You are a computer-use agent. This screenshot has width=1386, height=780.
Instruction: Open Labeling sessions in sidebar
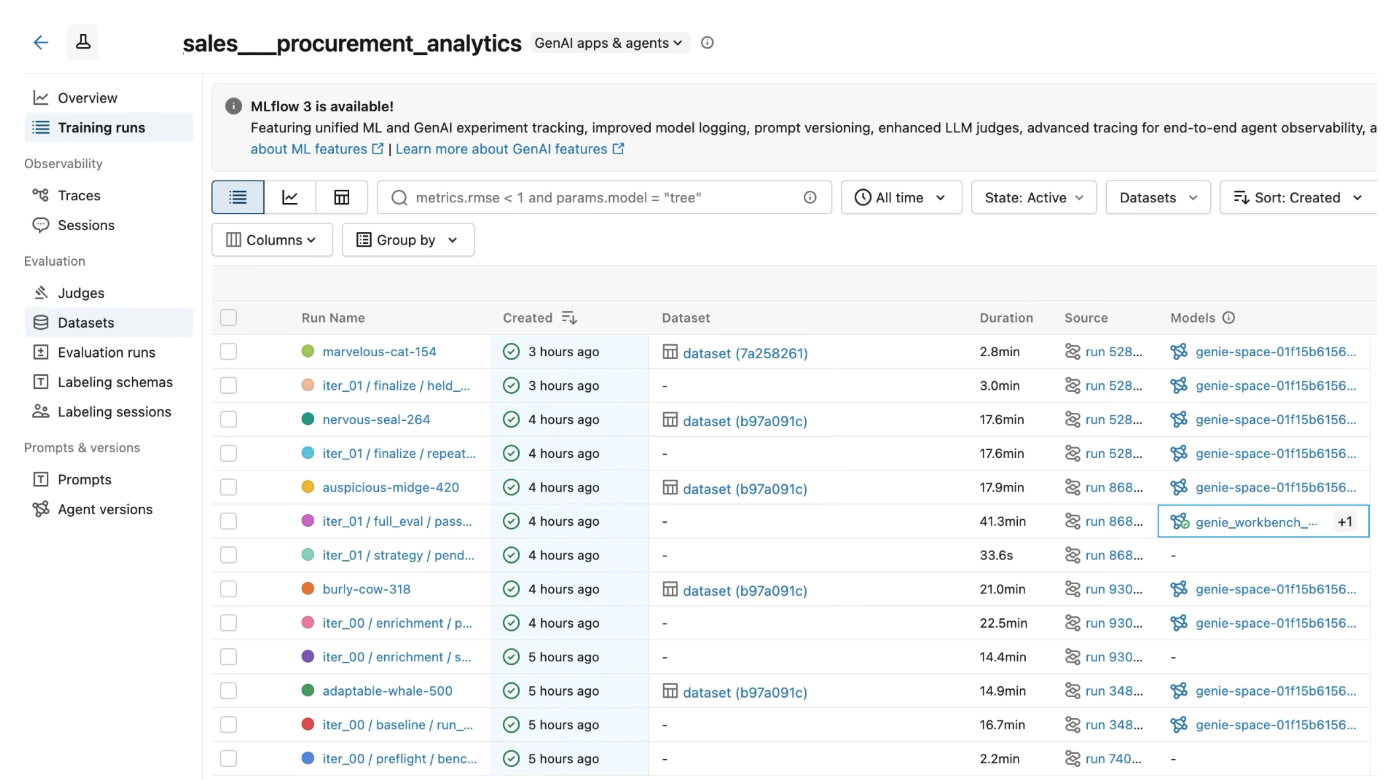(109, 412)
